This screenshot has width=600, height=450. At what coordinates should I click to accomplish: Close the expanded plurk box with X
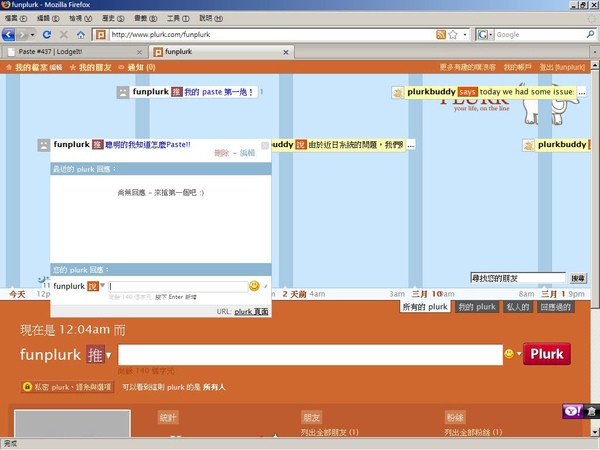265,145
